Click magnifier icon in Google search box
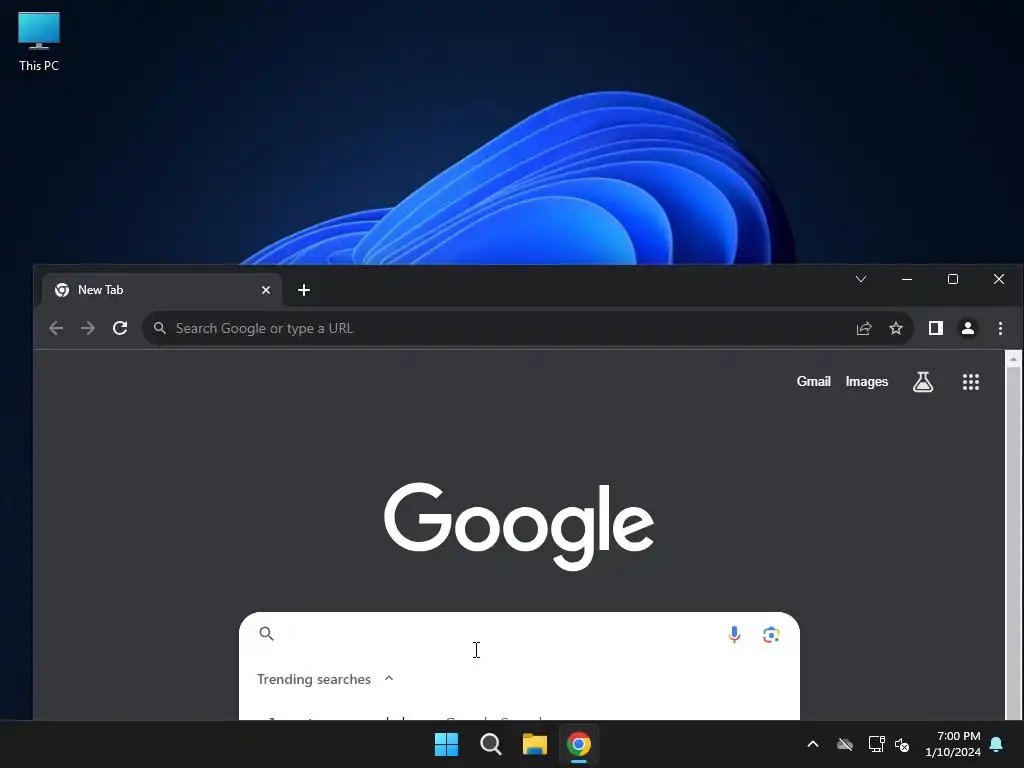This screenshot has height=768, width=1024. (x=266, y=633)
